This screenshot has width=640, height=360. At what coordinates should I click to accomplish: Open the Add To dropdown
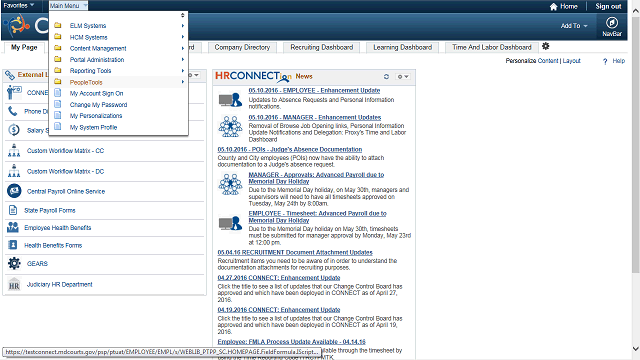point(573,26)
